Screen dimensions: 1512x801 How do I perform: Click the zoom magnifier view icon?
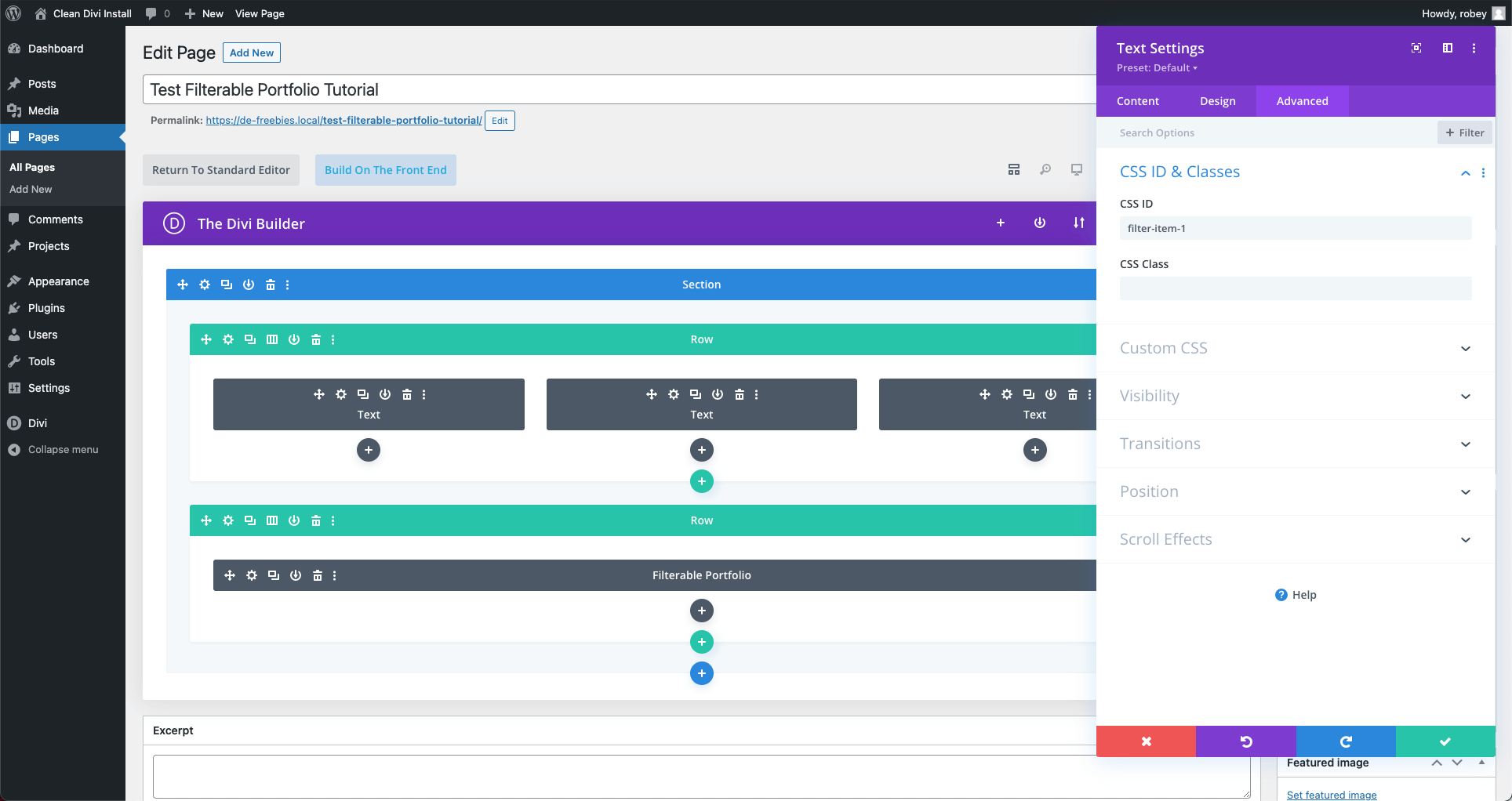(1045, 169)
